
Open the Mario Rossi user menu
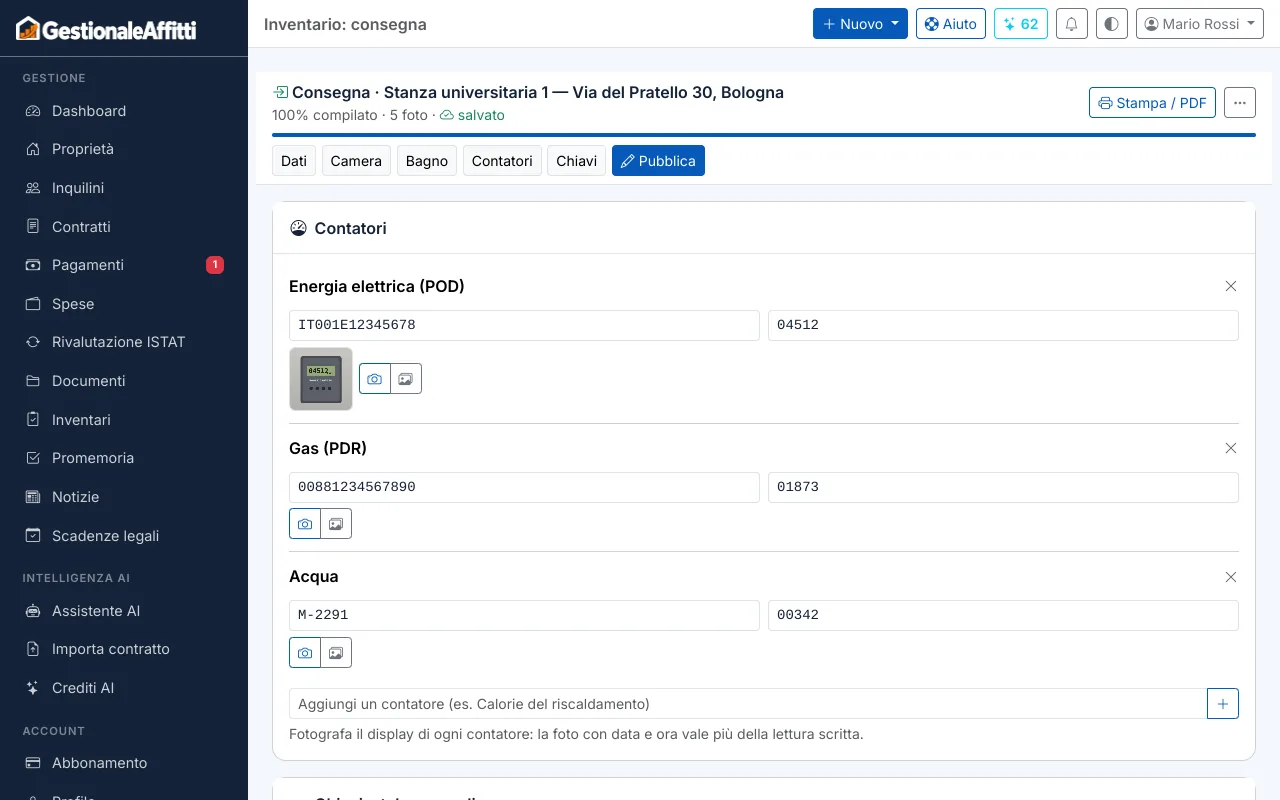1200,24
